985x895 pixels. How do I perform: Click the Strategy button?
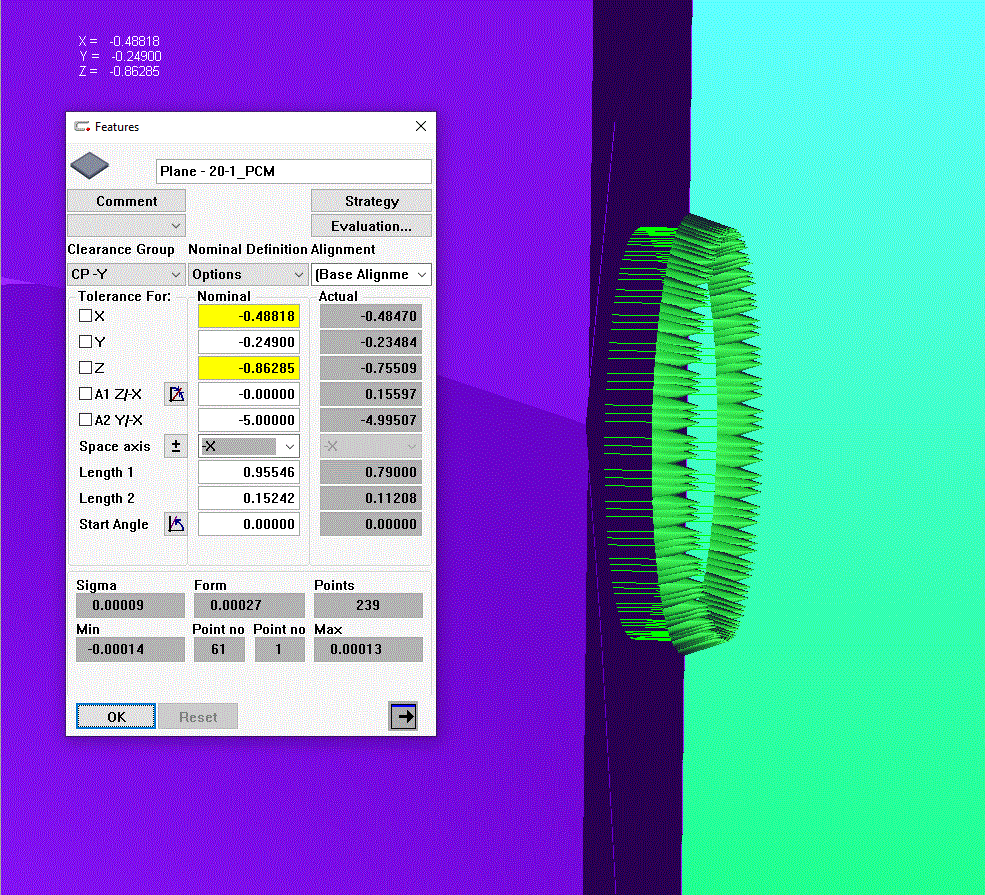coord(371,201)
